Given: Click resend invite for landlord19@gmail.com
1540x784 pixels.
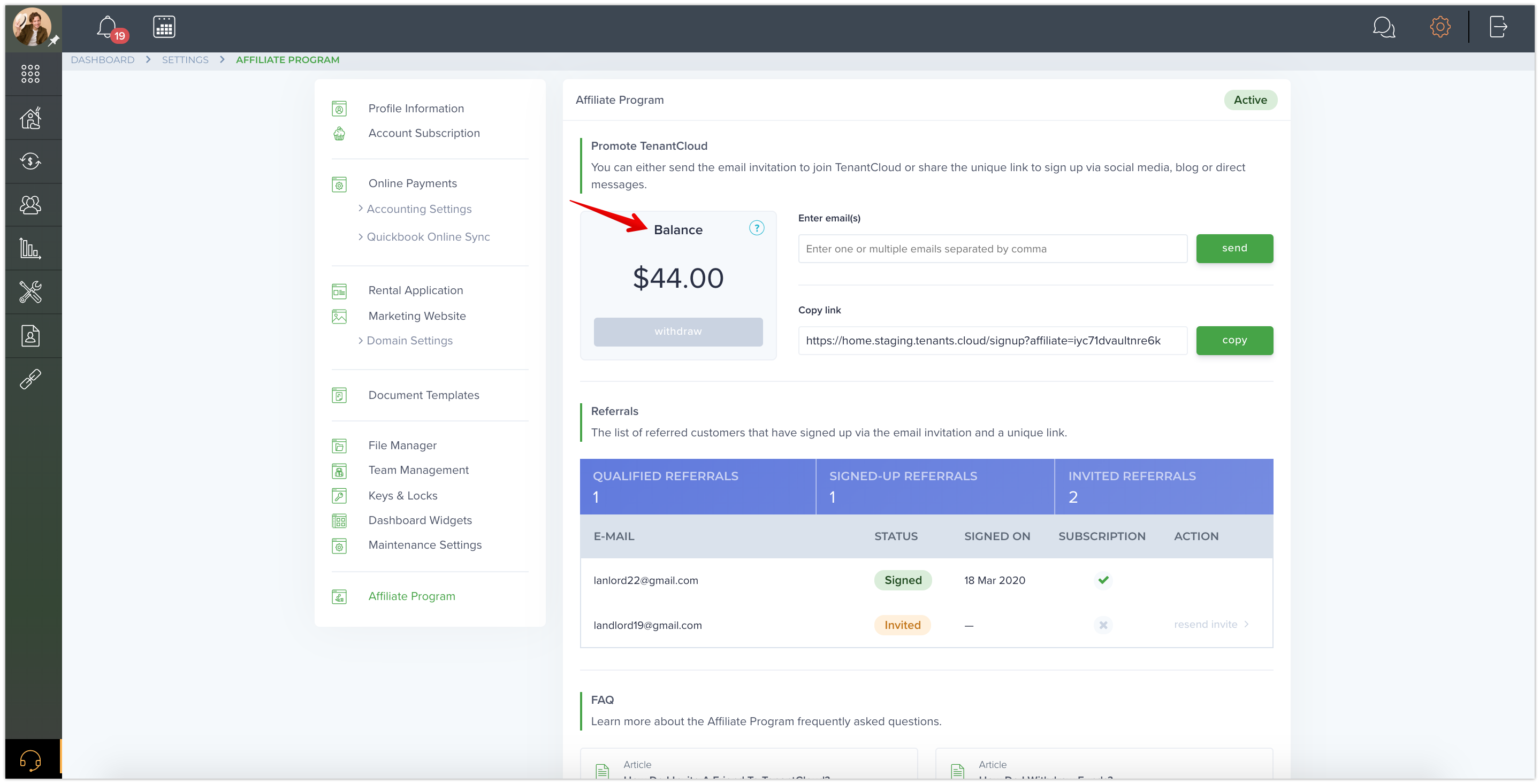Looking at the screenshot, I should tap(1211, 624).
